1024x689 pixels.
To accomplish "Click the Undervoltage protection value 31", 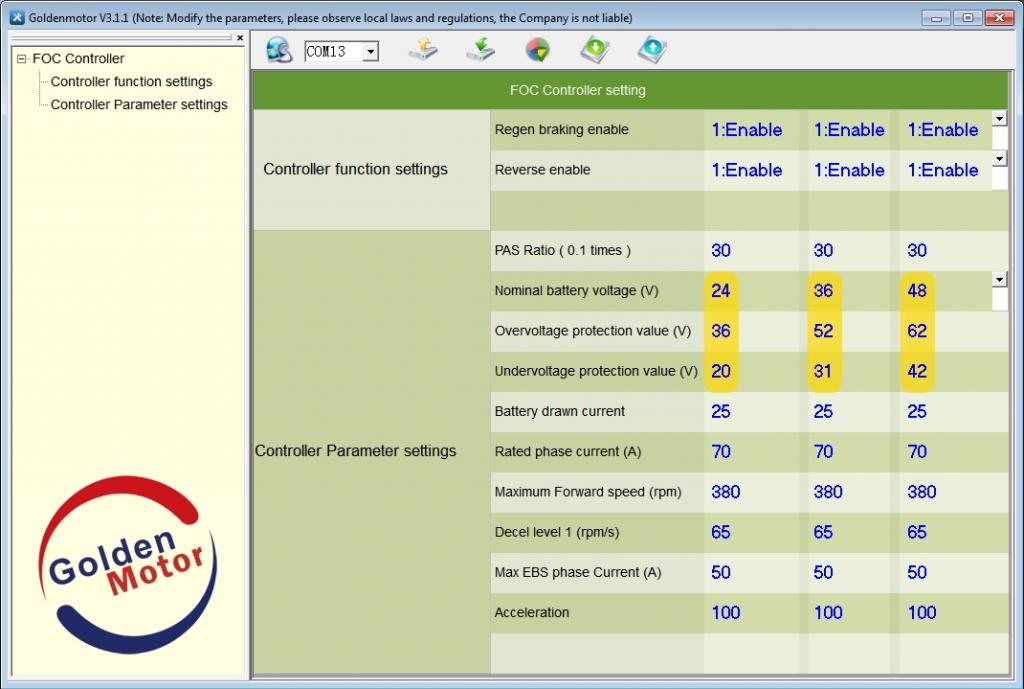I will pyautogui.click(x=823, y=371).
